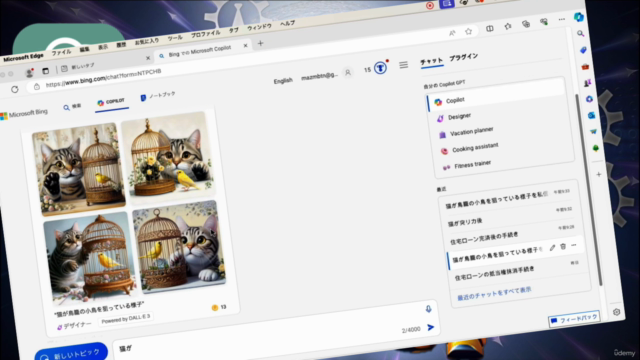Open the tab actions workspace icon

(x=46, y=71)
